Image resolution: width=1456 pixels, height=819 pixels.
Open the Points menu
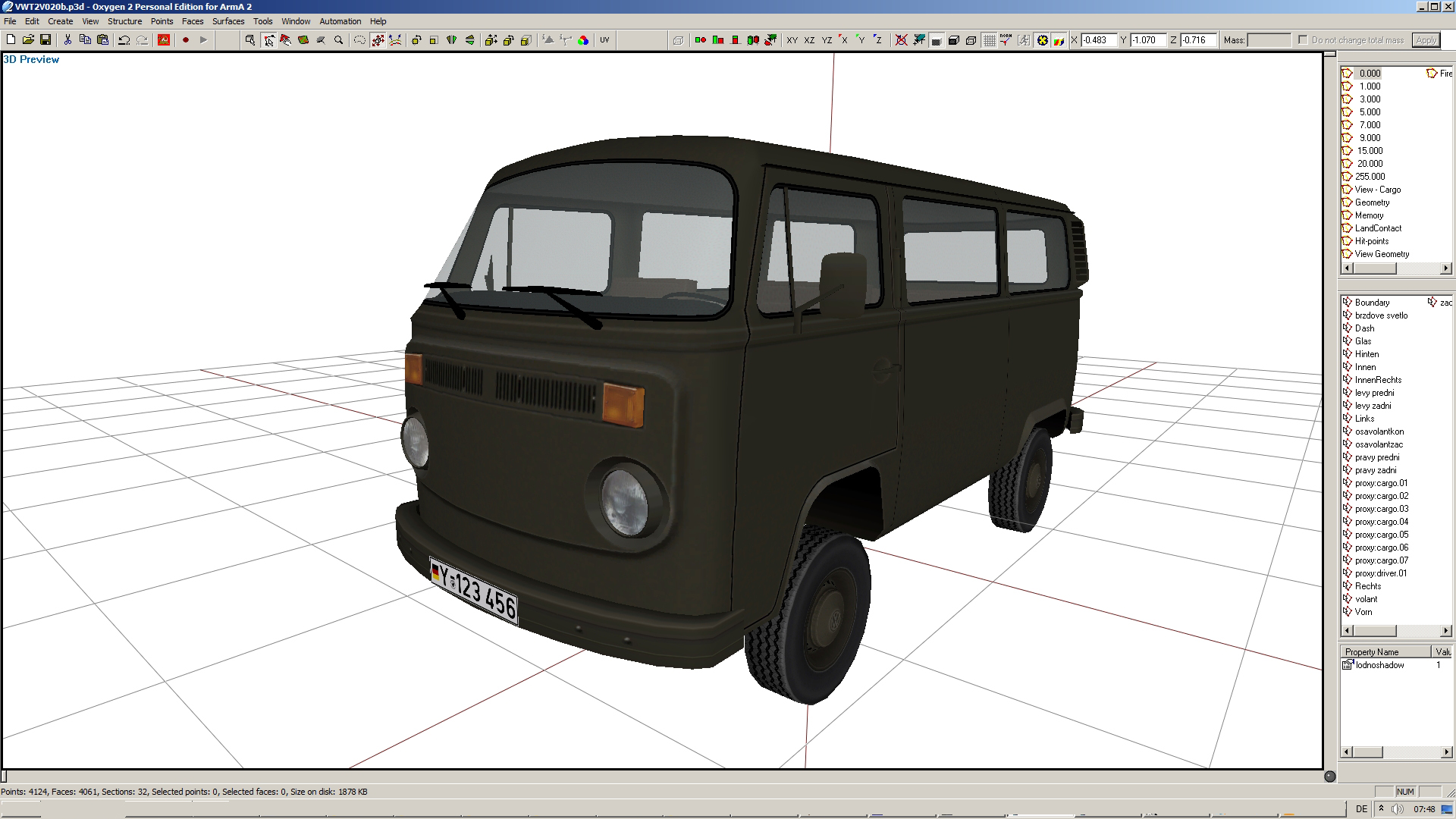coord(162,21)
